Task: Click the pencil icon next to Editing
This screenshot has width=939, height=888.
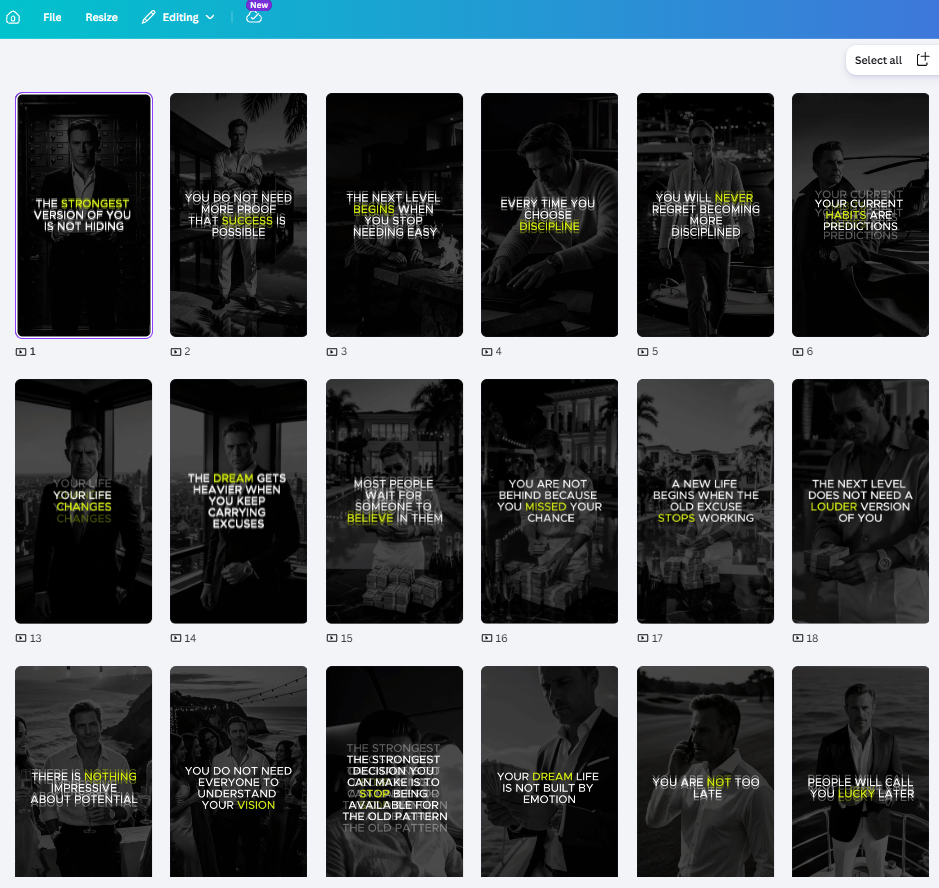Action: tap(148, 17)
